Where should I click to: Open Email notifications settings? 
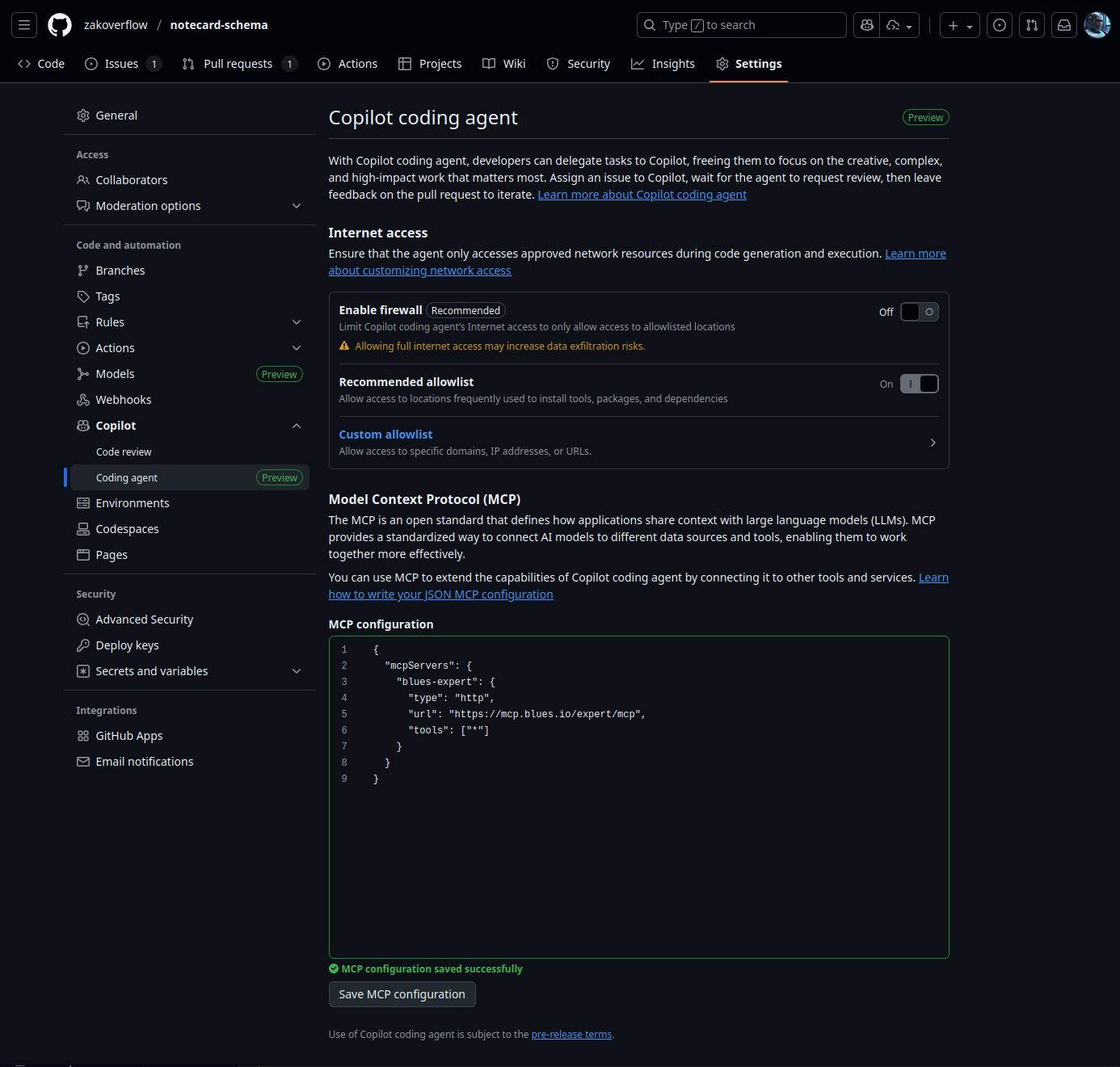click(190, 762)
